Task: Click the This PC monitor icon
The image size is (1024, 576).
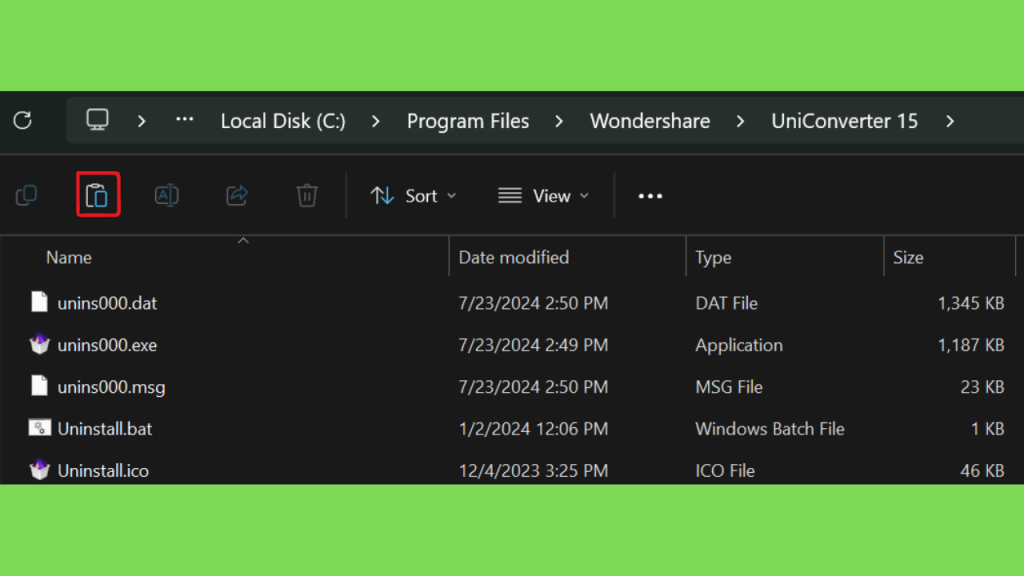Action: pos(97,120)
